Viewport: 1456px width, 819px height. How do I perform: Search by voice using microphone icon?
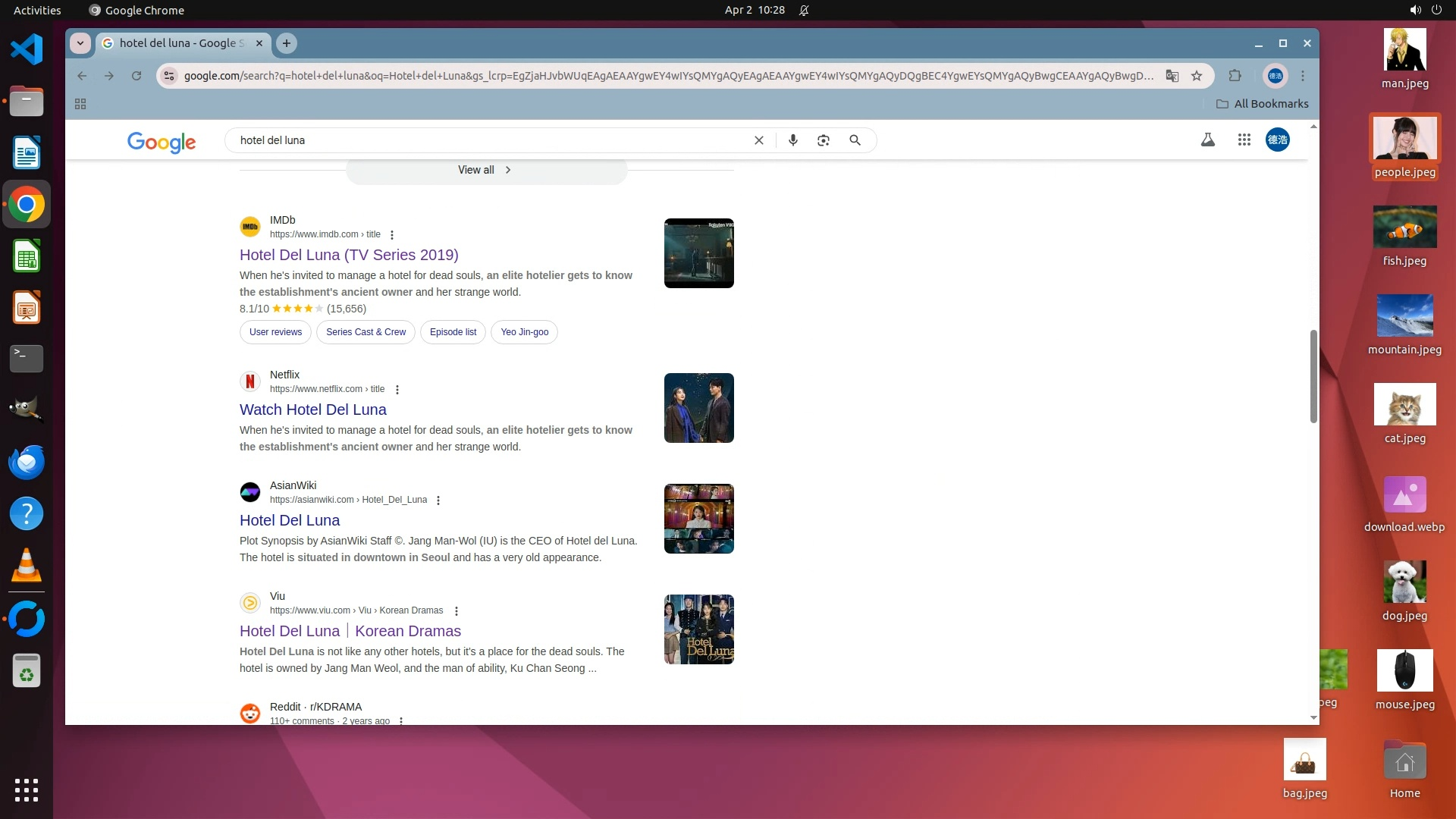(792, 140)
